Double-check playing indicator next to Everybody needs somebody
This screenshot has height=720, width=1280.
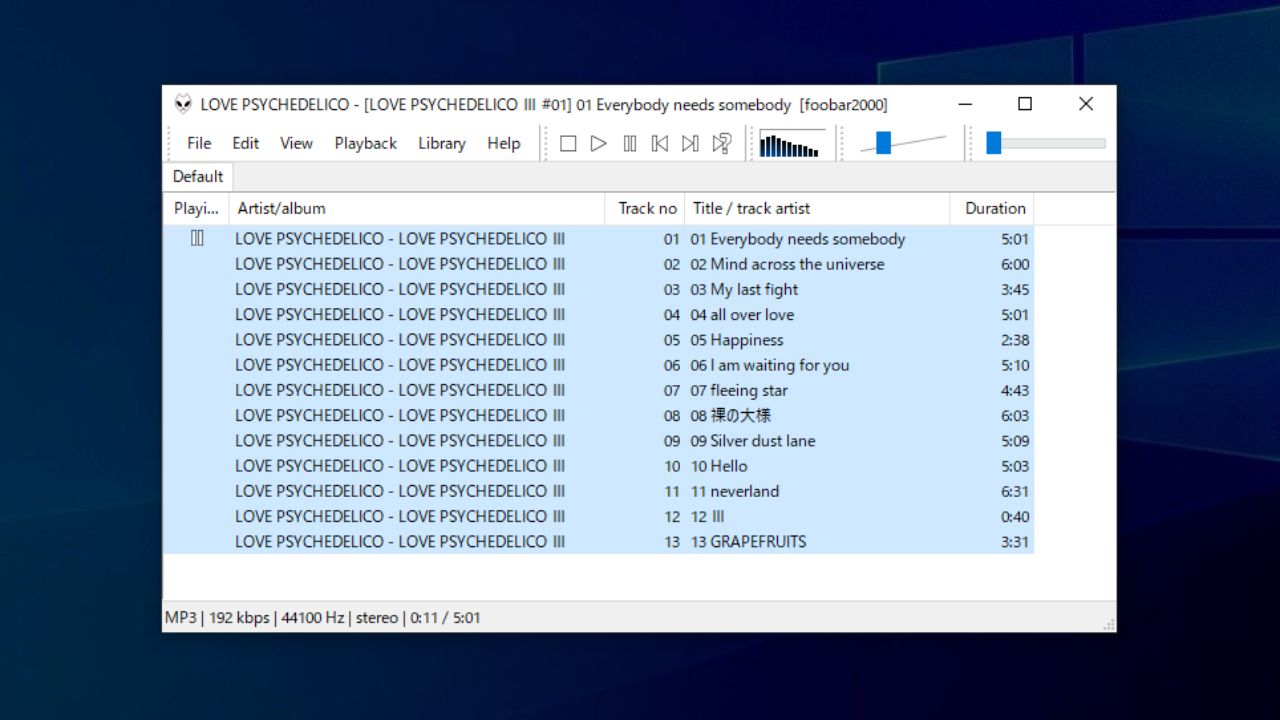(196, 238)
